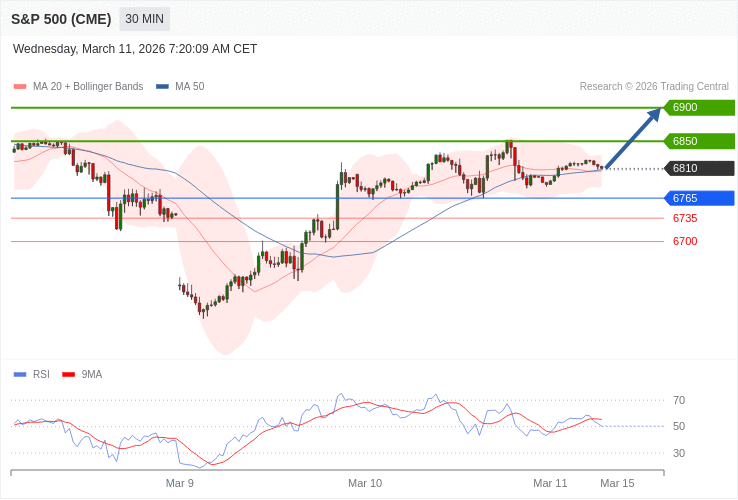The image size is (738, 500).
Task: Click the Research Trading Central copyright text
Action: click(x=654, y=87)
